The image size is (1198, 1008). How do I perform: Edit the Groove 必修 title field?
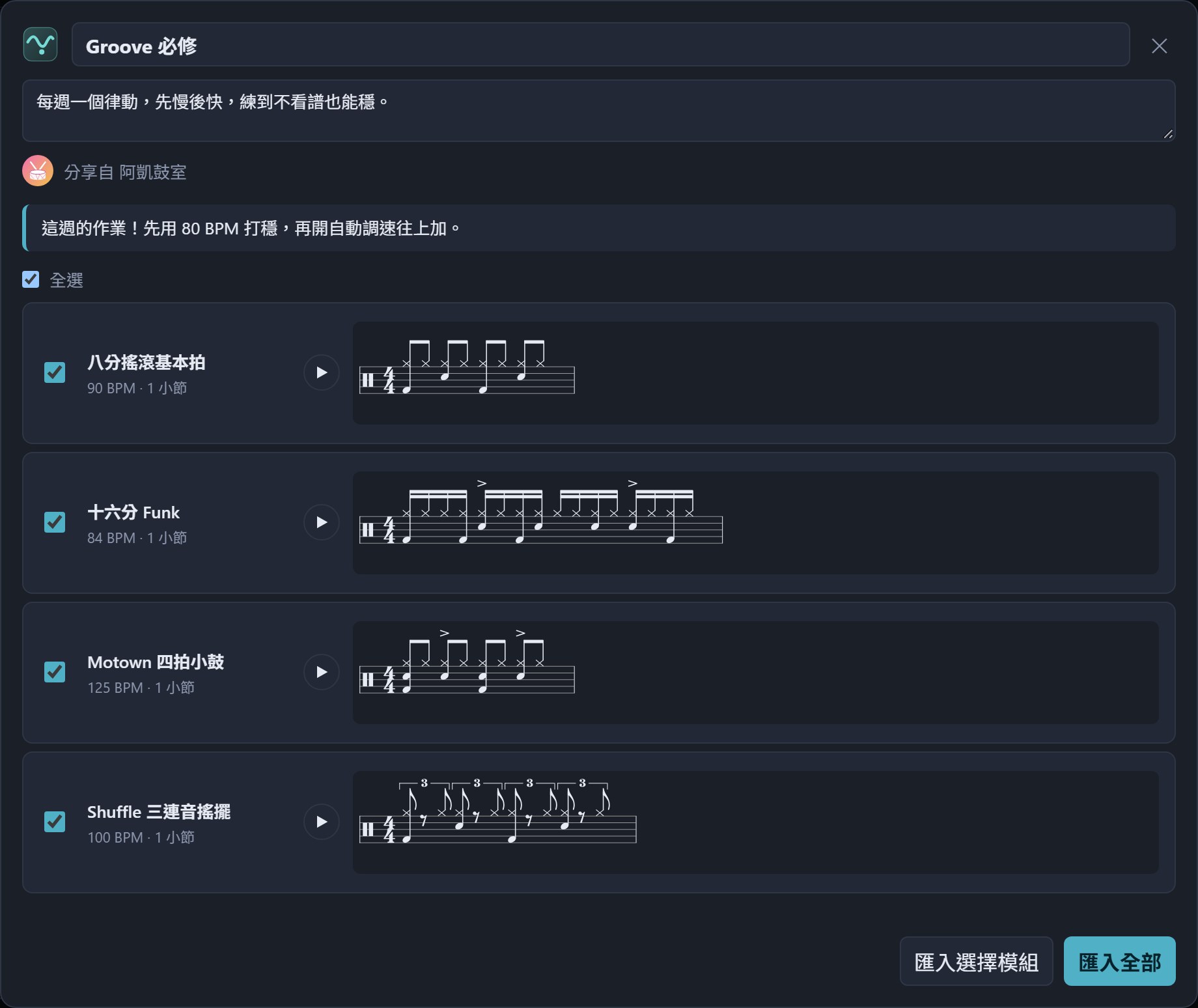[600, 45]
